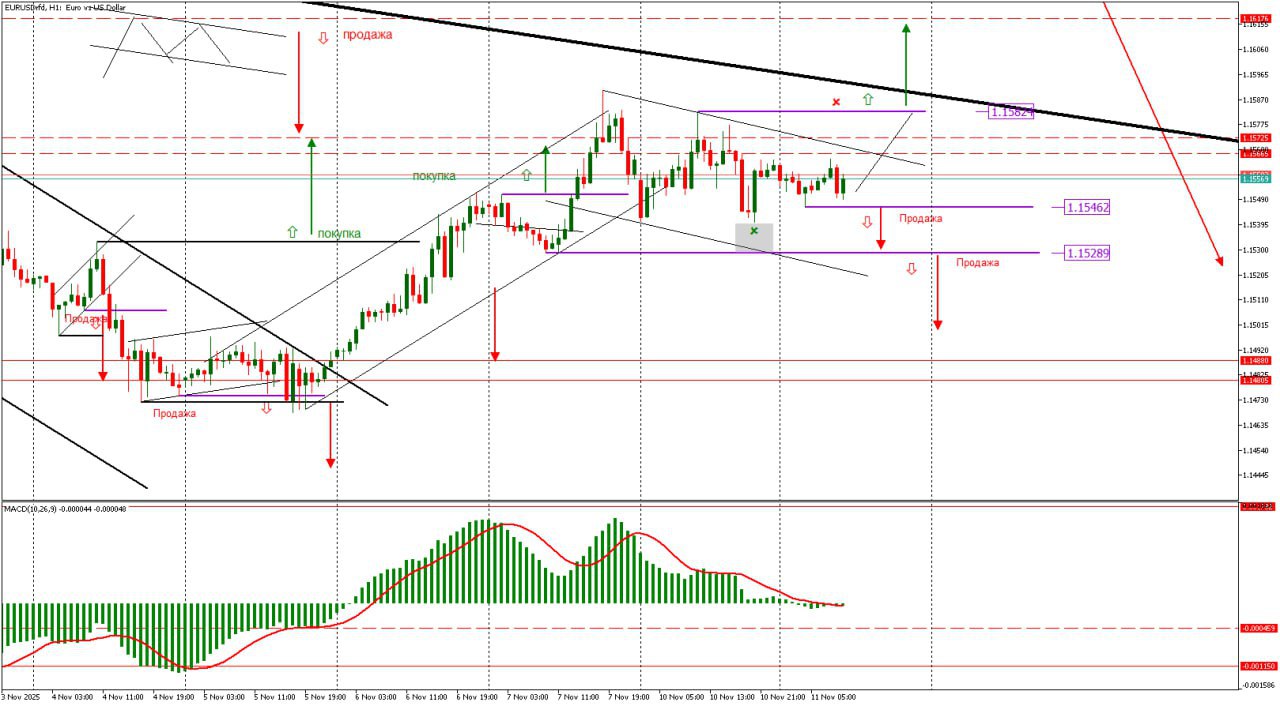Select the 'Продажа' label next to 1.15462 line
Screen dimensions: 1280x706
click(920, 218)
